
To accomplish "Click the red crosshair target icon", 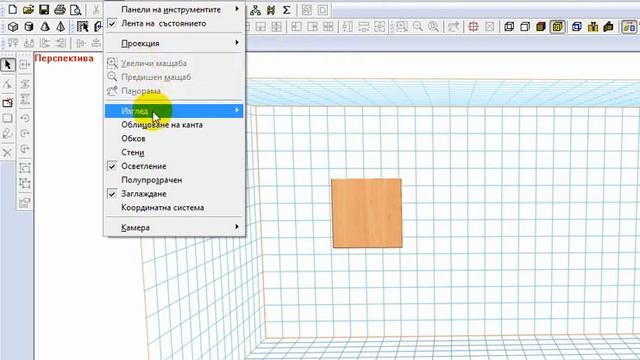I will (473, 27).
